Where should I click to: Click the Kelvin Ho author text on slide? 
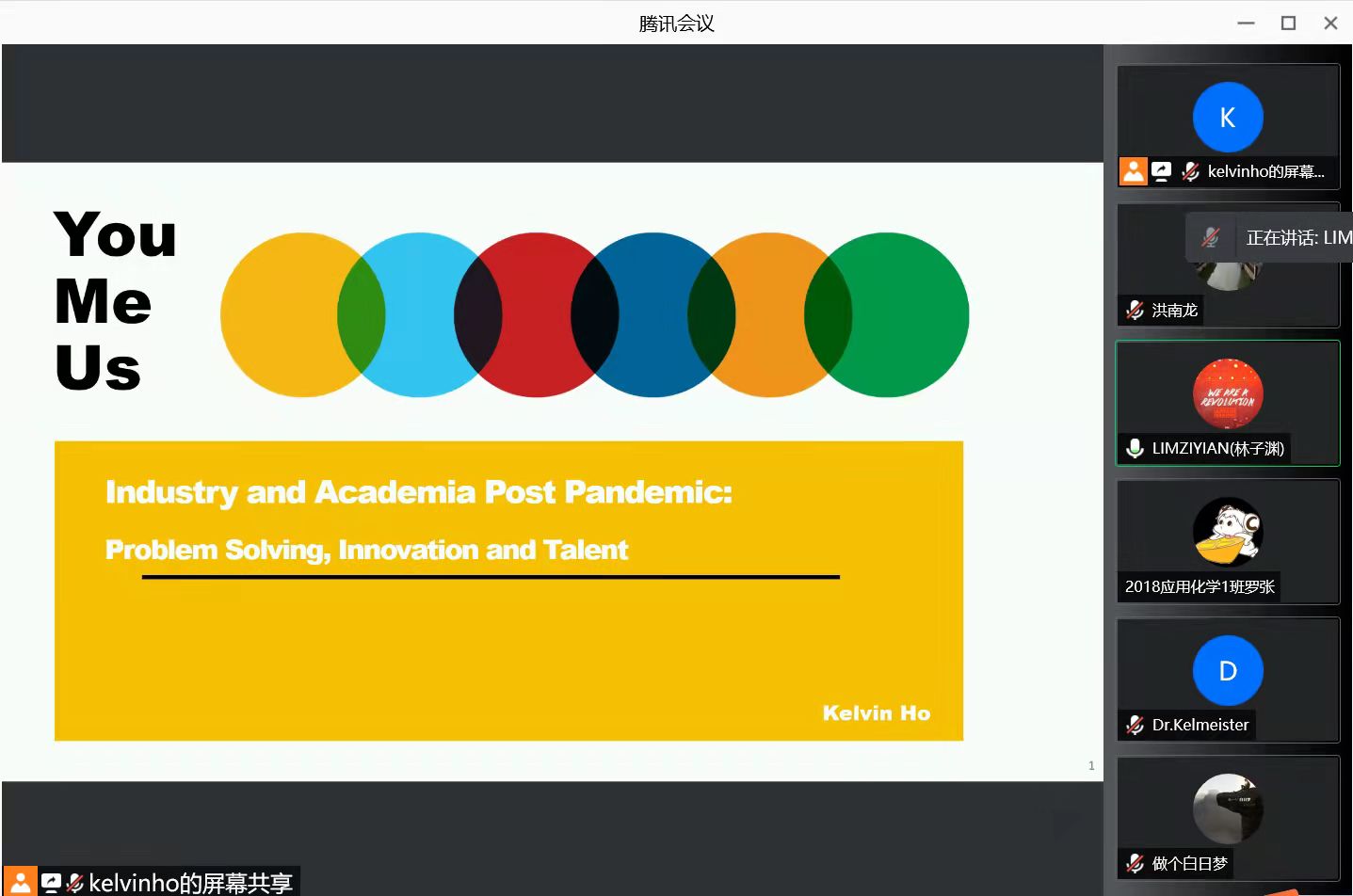pos(876,713)
